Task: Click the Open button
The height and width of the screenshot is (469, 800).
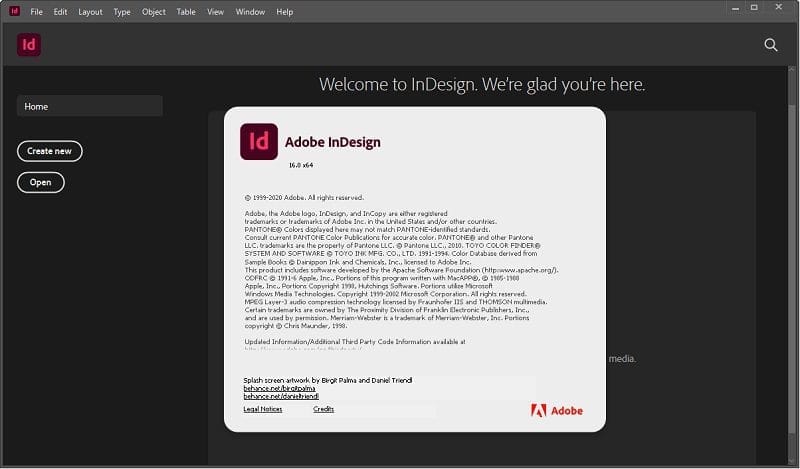Action: pos(40,182)
